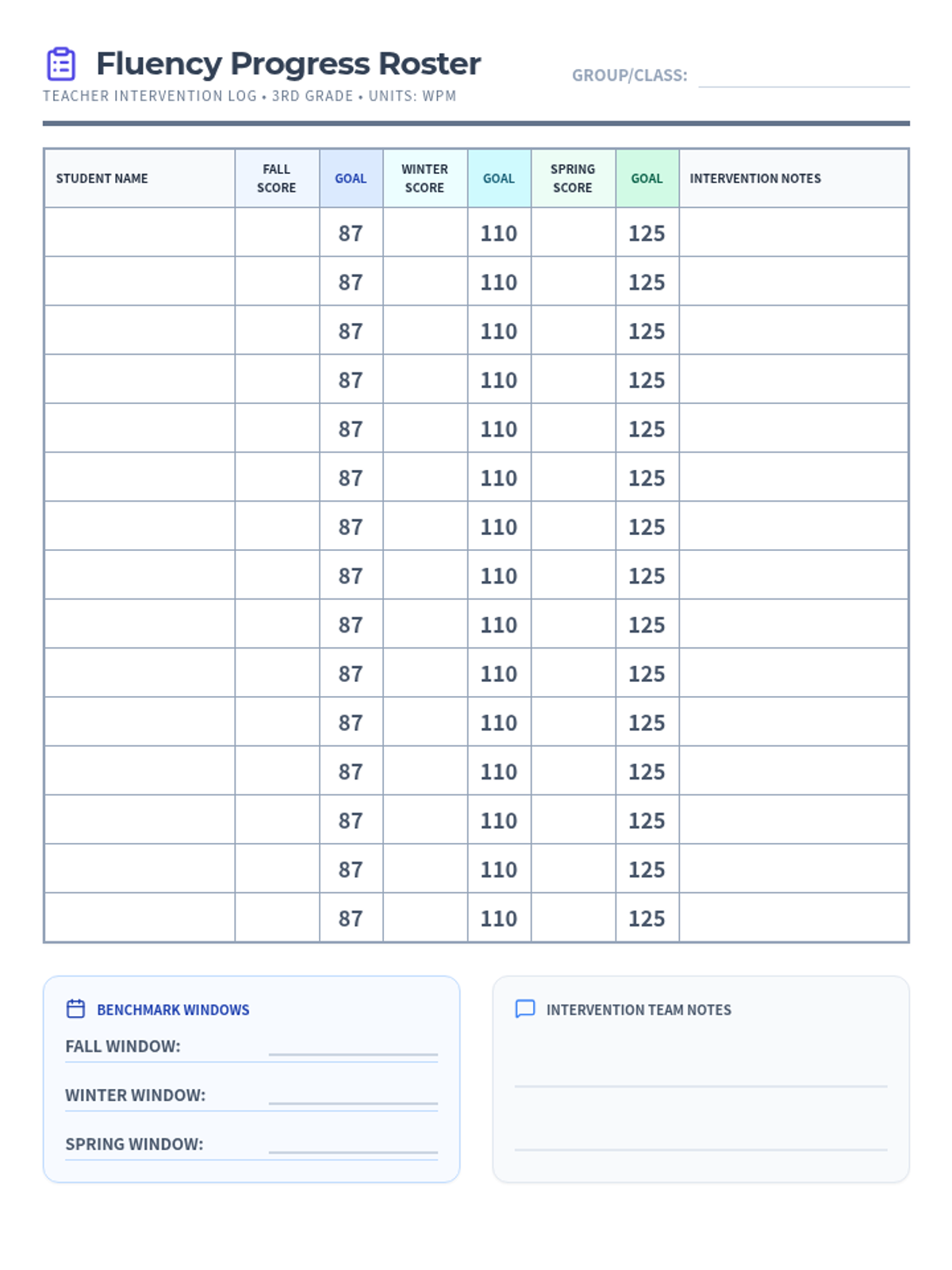Image resolution: width=952 pixels, height=1270 pixels.
Task: Click the green Goal header after Spring Score
Action: (x=647, y=179)
